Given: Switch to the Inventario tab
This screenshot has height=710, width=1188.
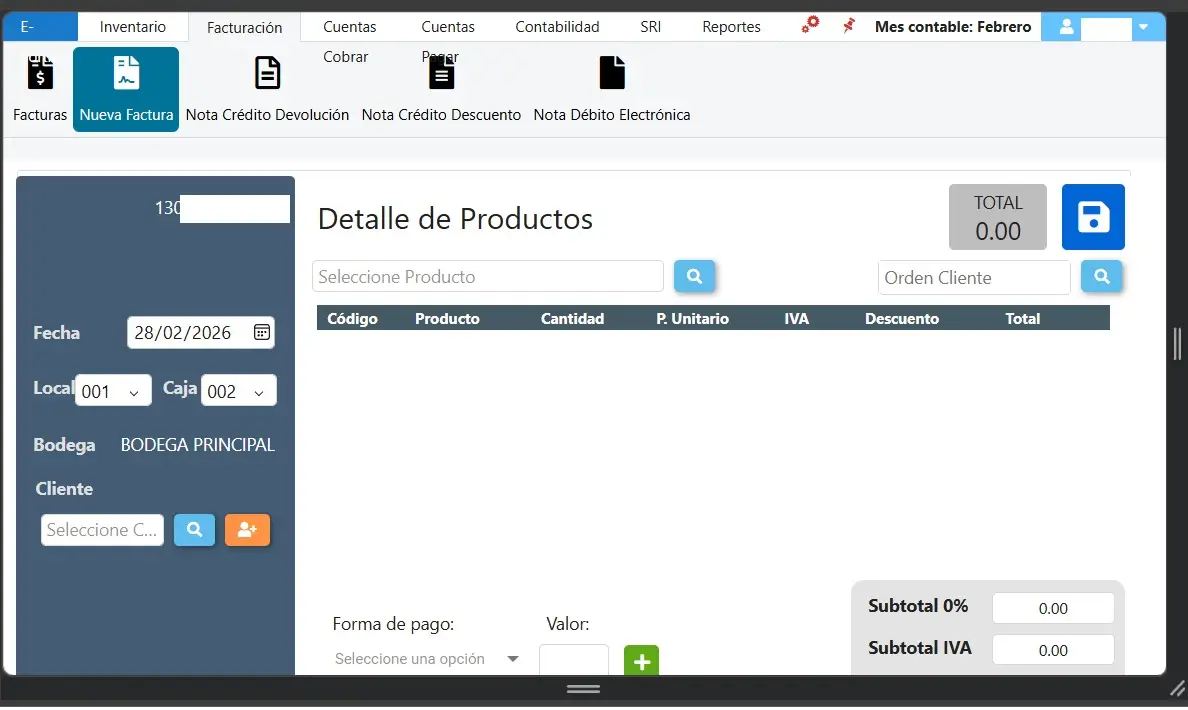Looking at the screenshot, I should coord(132,26).
